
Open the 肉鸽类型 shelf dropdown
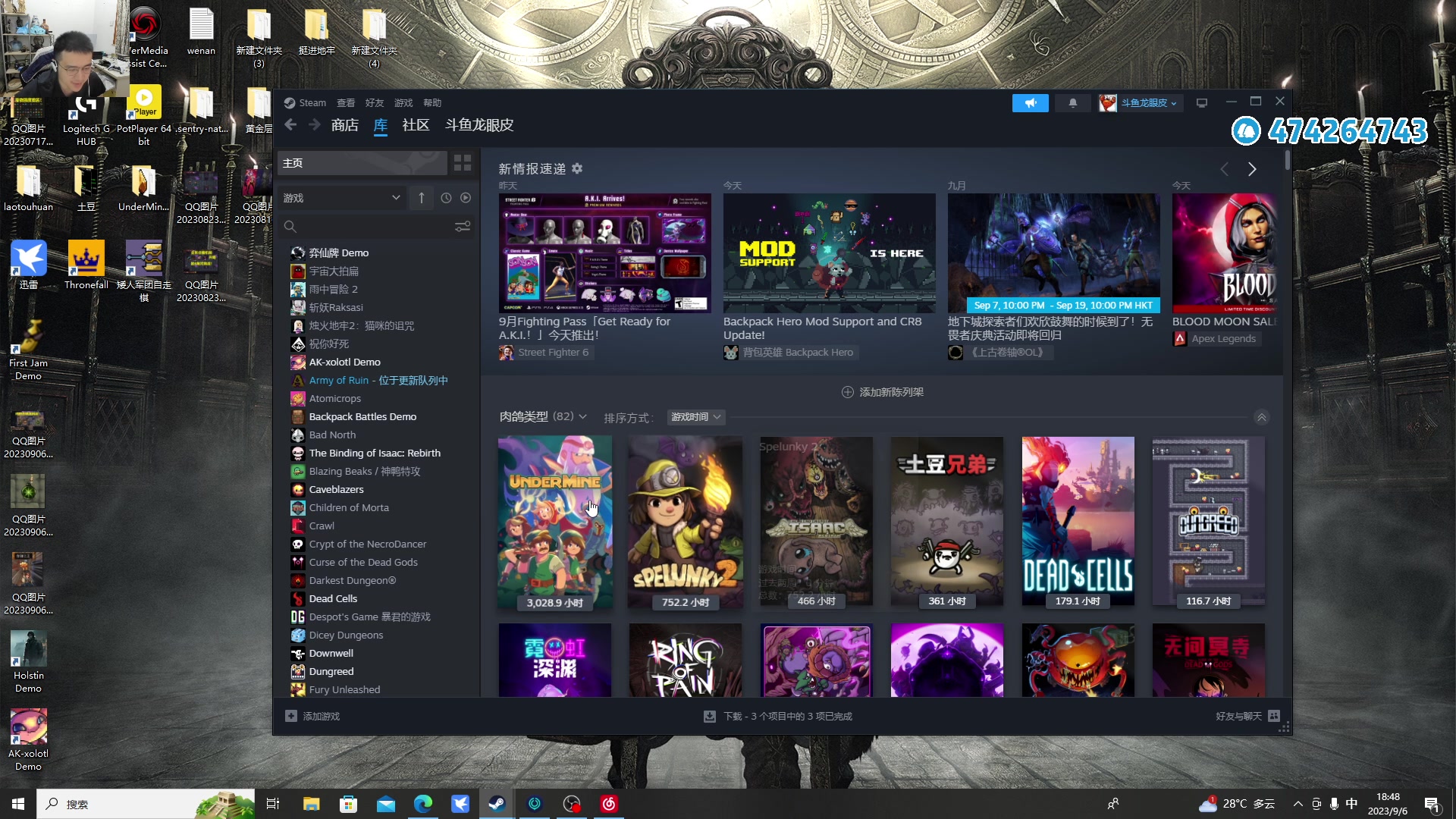click(x=543, y=416)
